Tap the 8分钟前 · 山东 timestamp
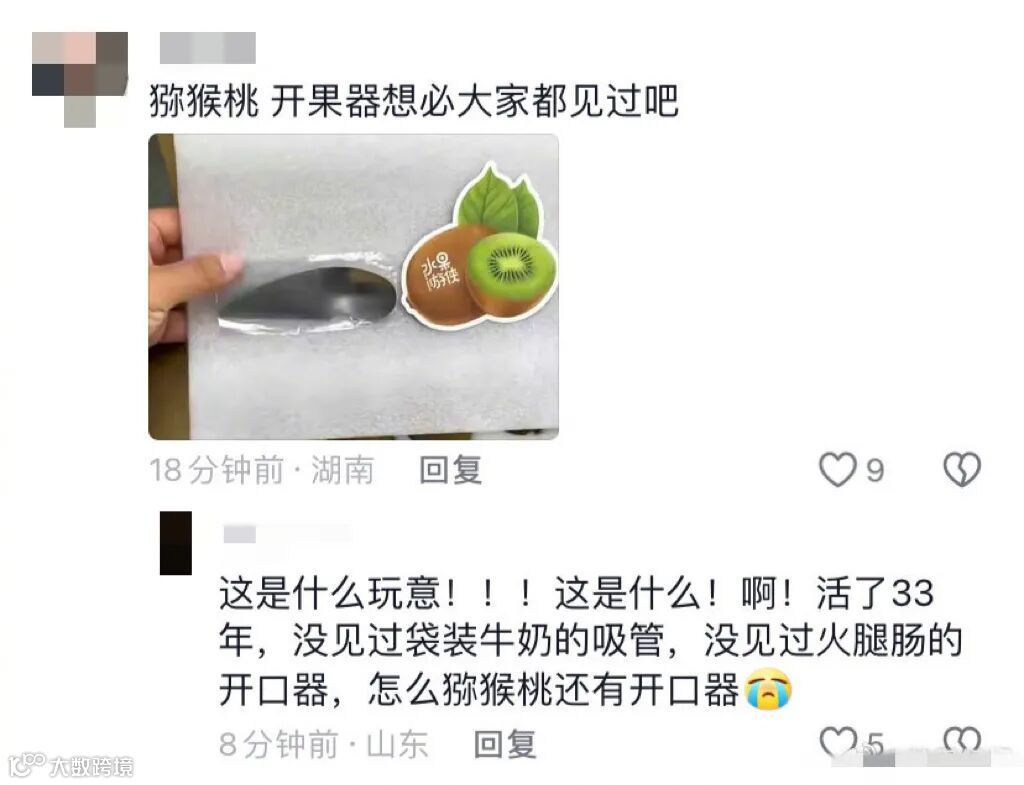 click(x=324, y=745)
